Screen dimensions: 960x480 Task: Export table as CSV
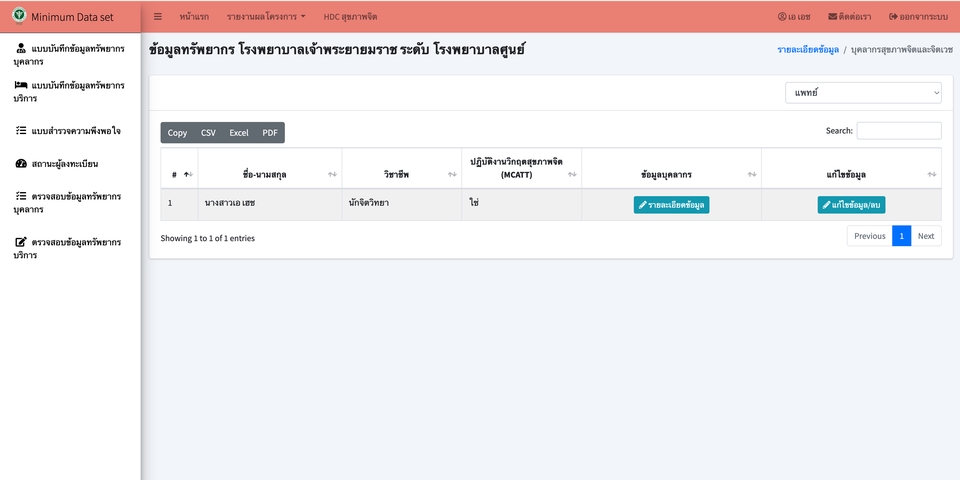click(x=208, y=132)
